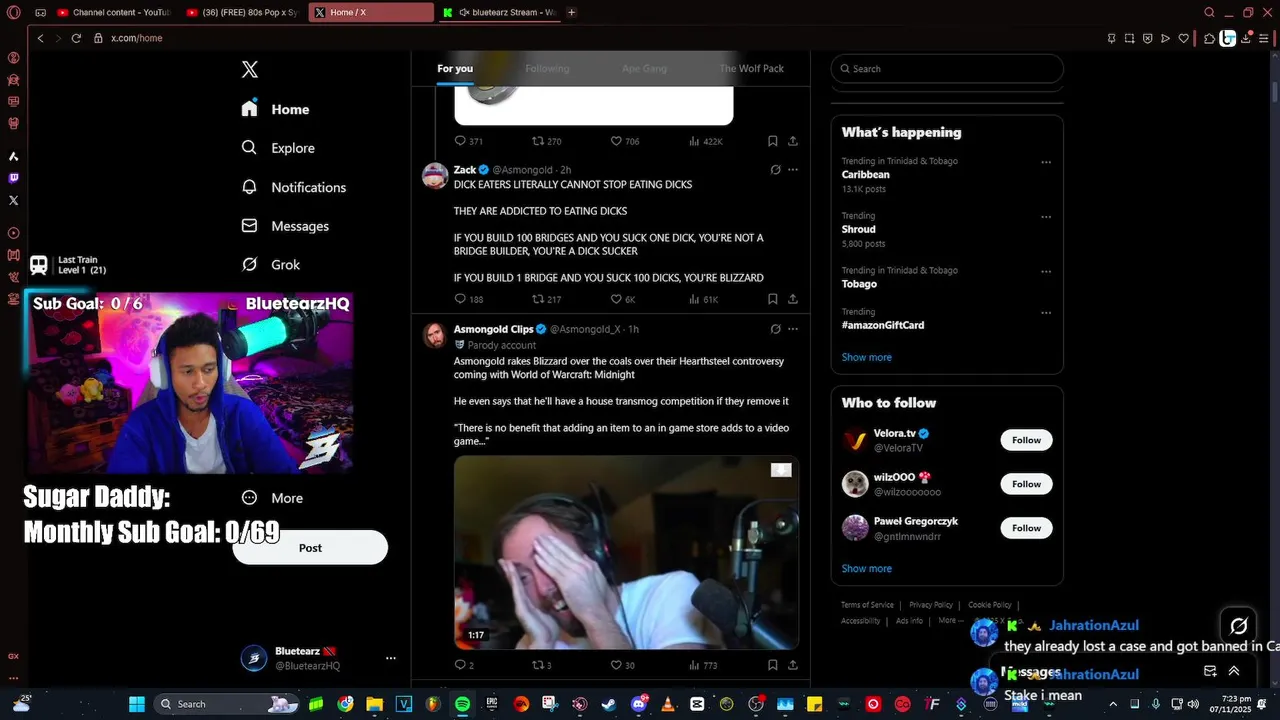Open options for the Caribbean trend
Screen dimensions: 1280x720
click(x=1046, y=162)
